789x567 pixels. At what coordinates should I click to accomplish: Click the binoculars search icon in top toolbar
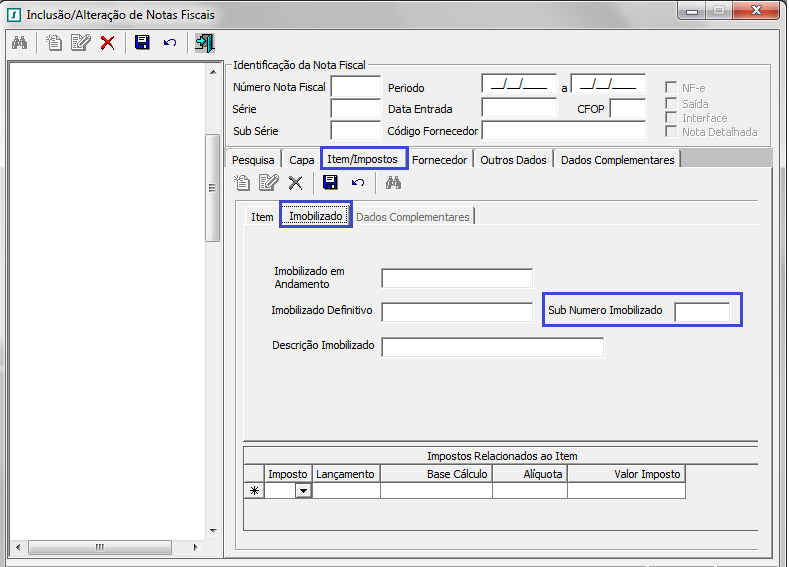coord(19,43)
